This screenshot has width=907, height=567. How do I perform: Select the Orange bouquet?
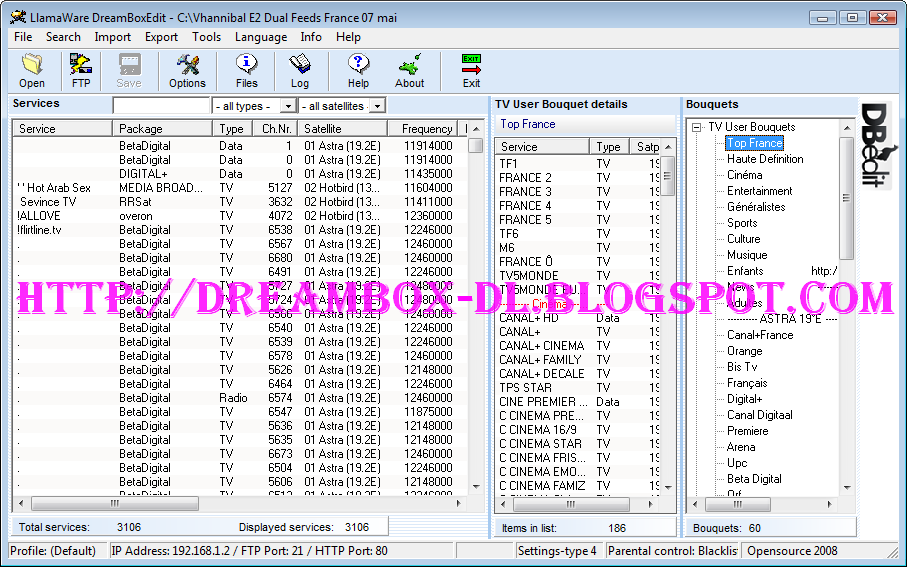(x=744, y=351)
